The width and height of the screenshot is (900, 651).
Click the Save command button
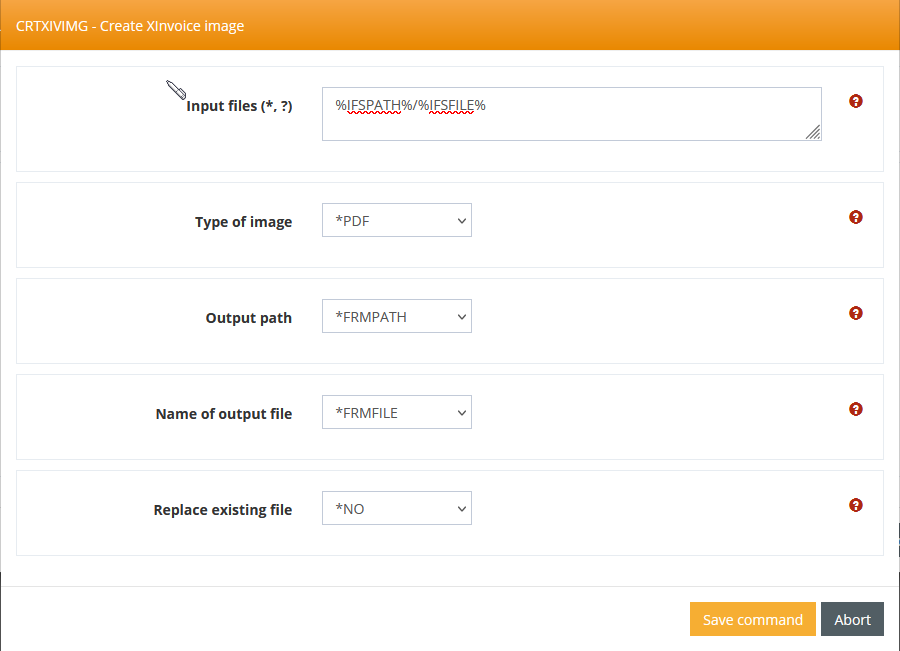(752, 619)
